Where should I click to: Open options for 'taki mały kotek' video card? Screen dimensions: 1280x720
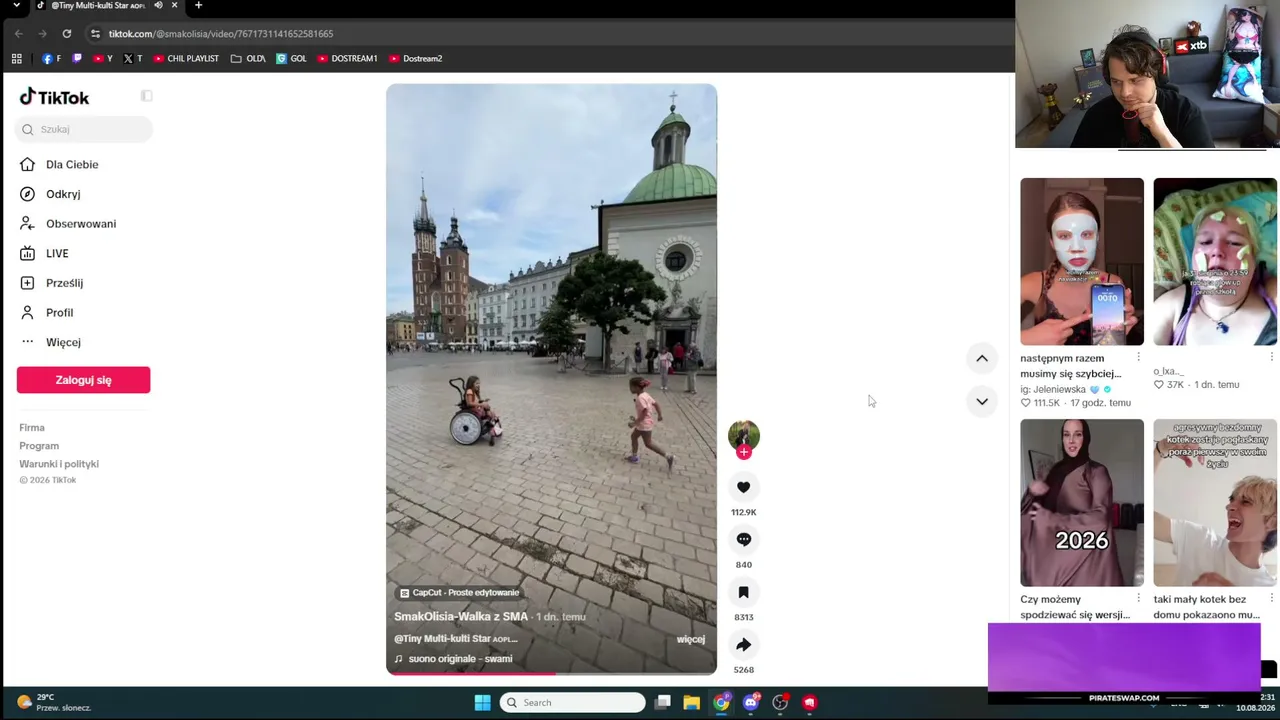click(1271, 598)
